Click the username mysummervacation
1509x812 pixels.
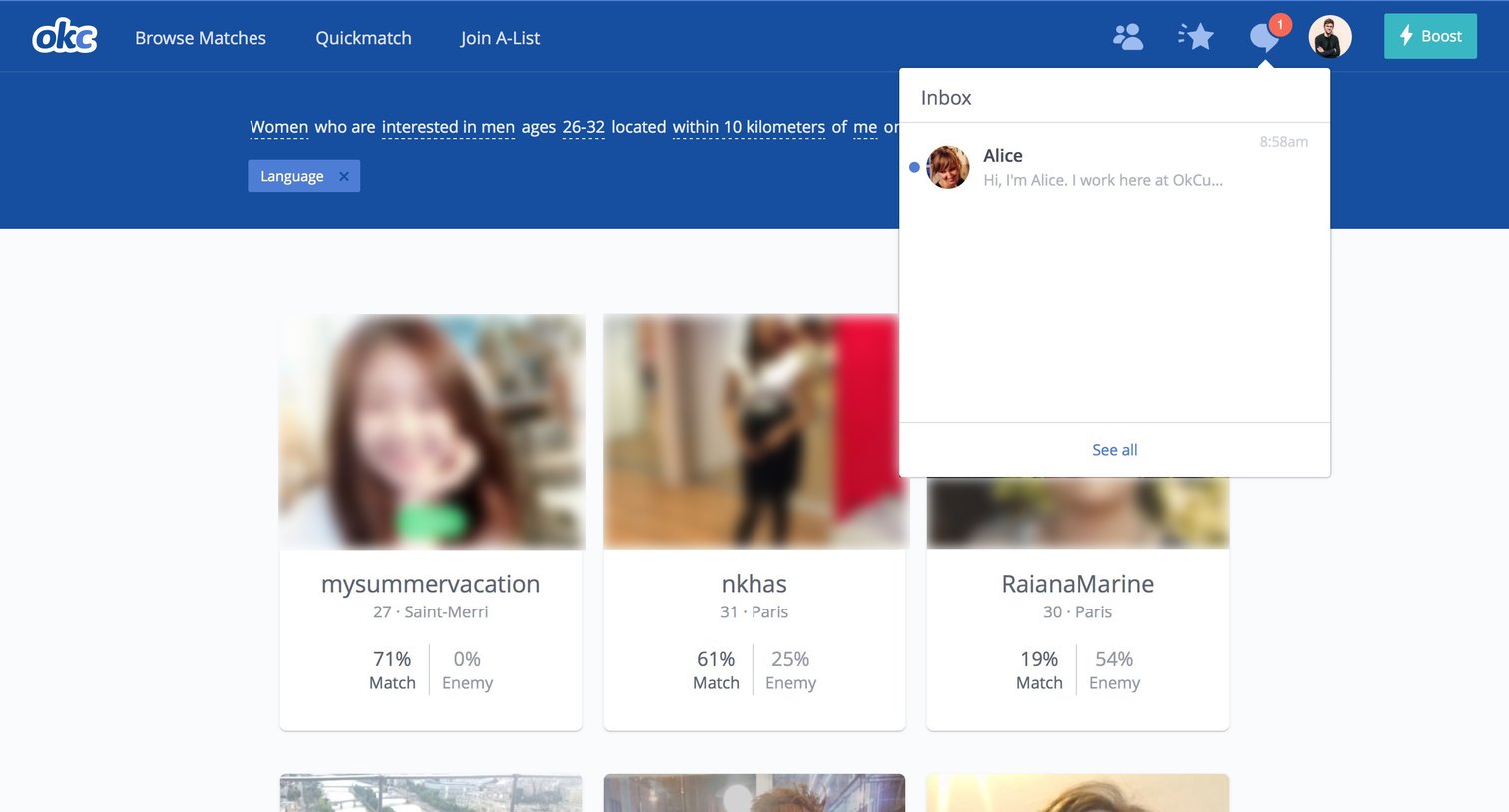[431, 584]
